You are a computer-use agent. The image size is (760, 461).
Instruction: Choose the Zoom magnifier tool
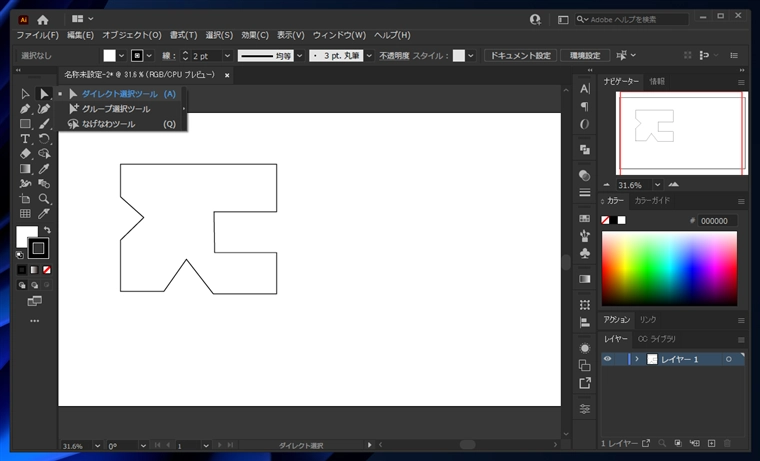44,199
